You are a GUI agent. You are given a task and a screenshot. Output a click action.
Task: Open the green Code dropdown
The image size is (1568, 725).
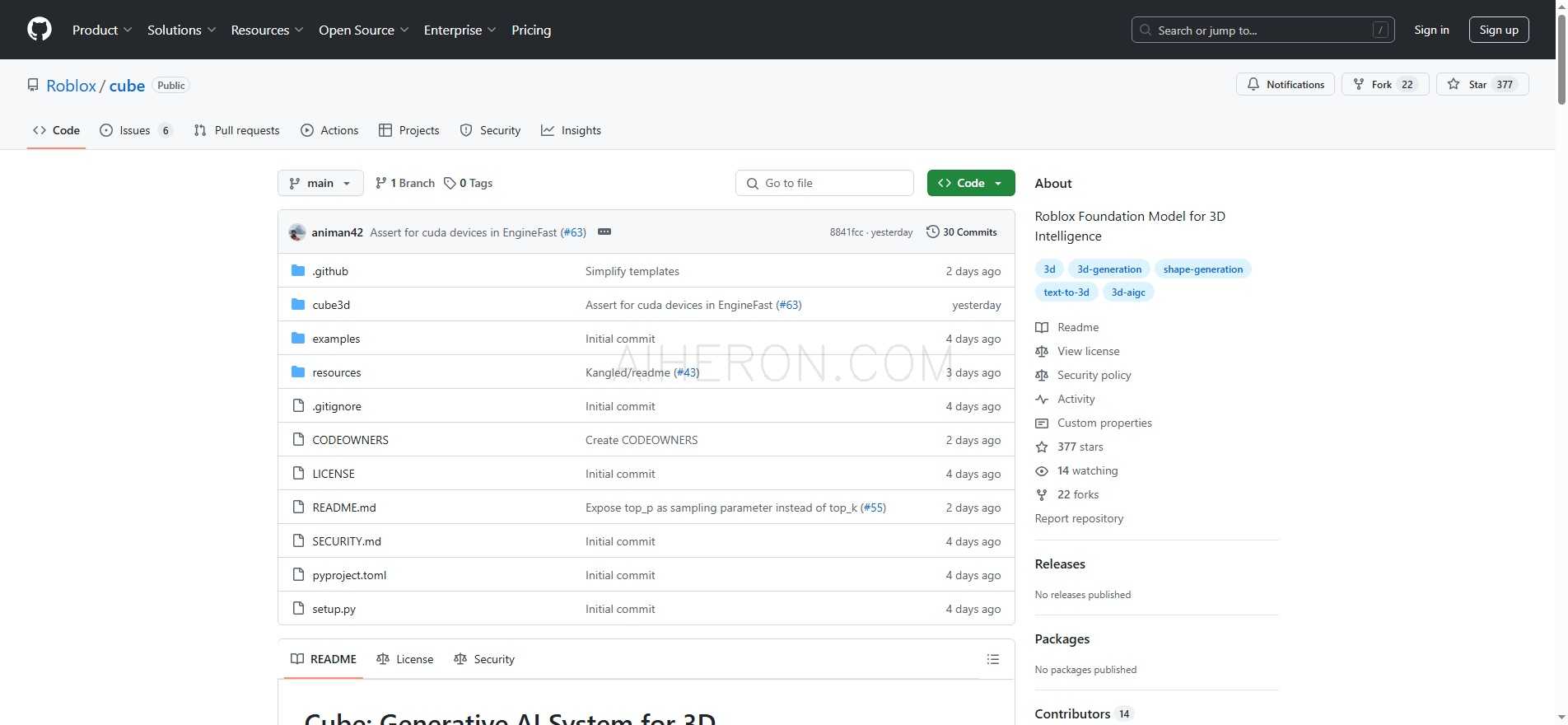[971, 183]
